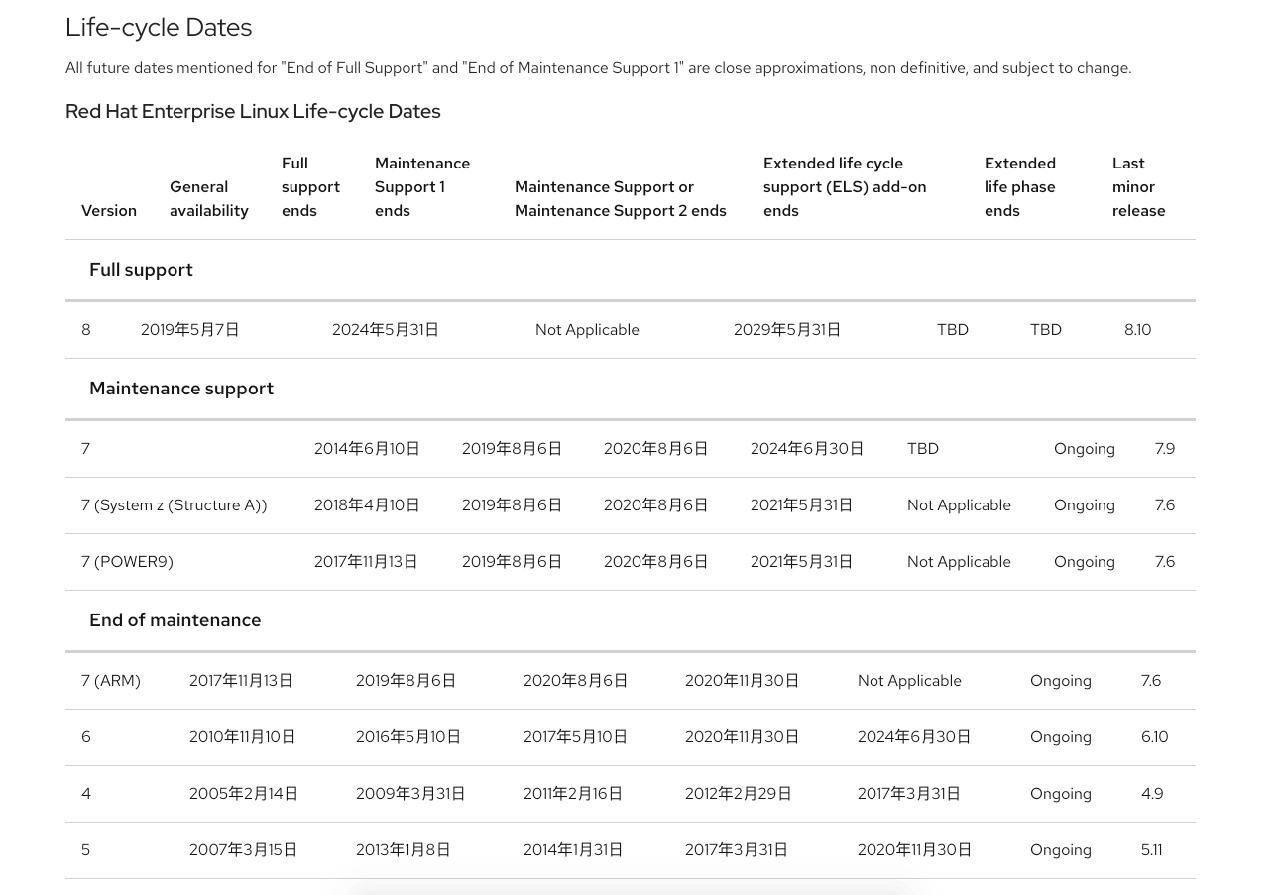The width and height of the screenshot is (1280, 895).
Task: Click the 2029年5月31日 date in version 8 row
Action: click(x=787, y=330)
